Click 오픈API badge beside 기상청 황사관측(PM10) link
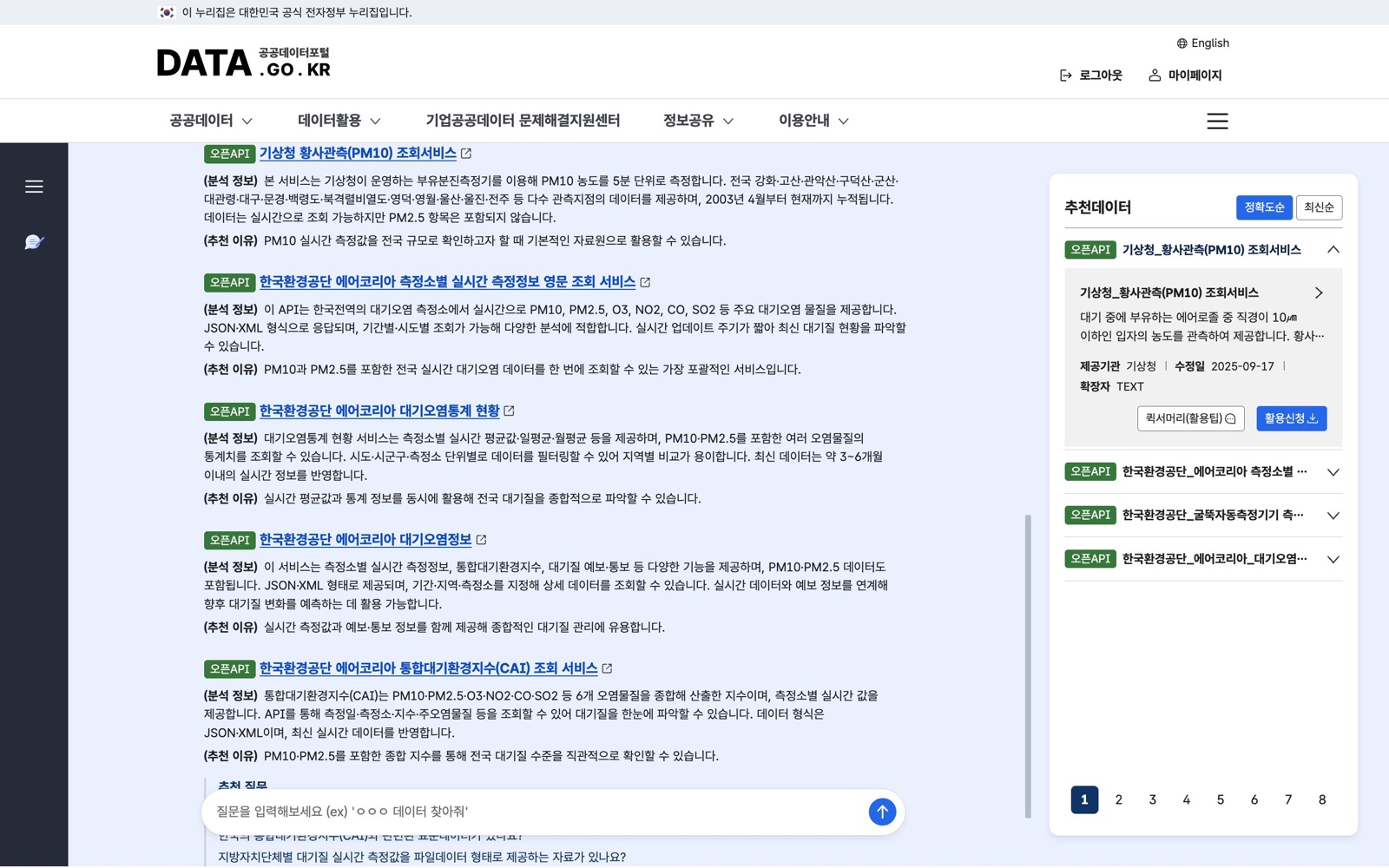Screen dimensions: 1389x868 [x=229, y=154]
